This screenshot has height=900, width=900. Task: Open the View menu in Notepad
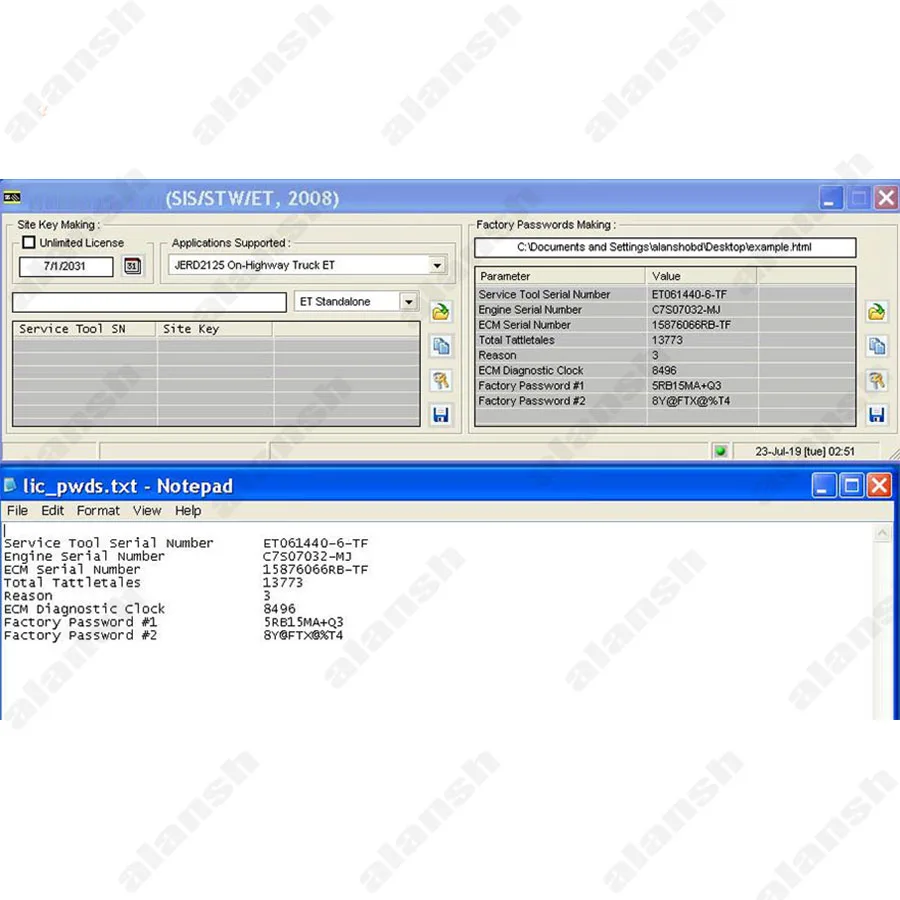pos(147,511)
